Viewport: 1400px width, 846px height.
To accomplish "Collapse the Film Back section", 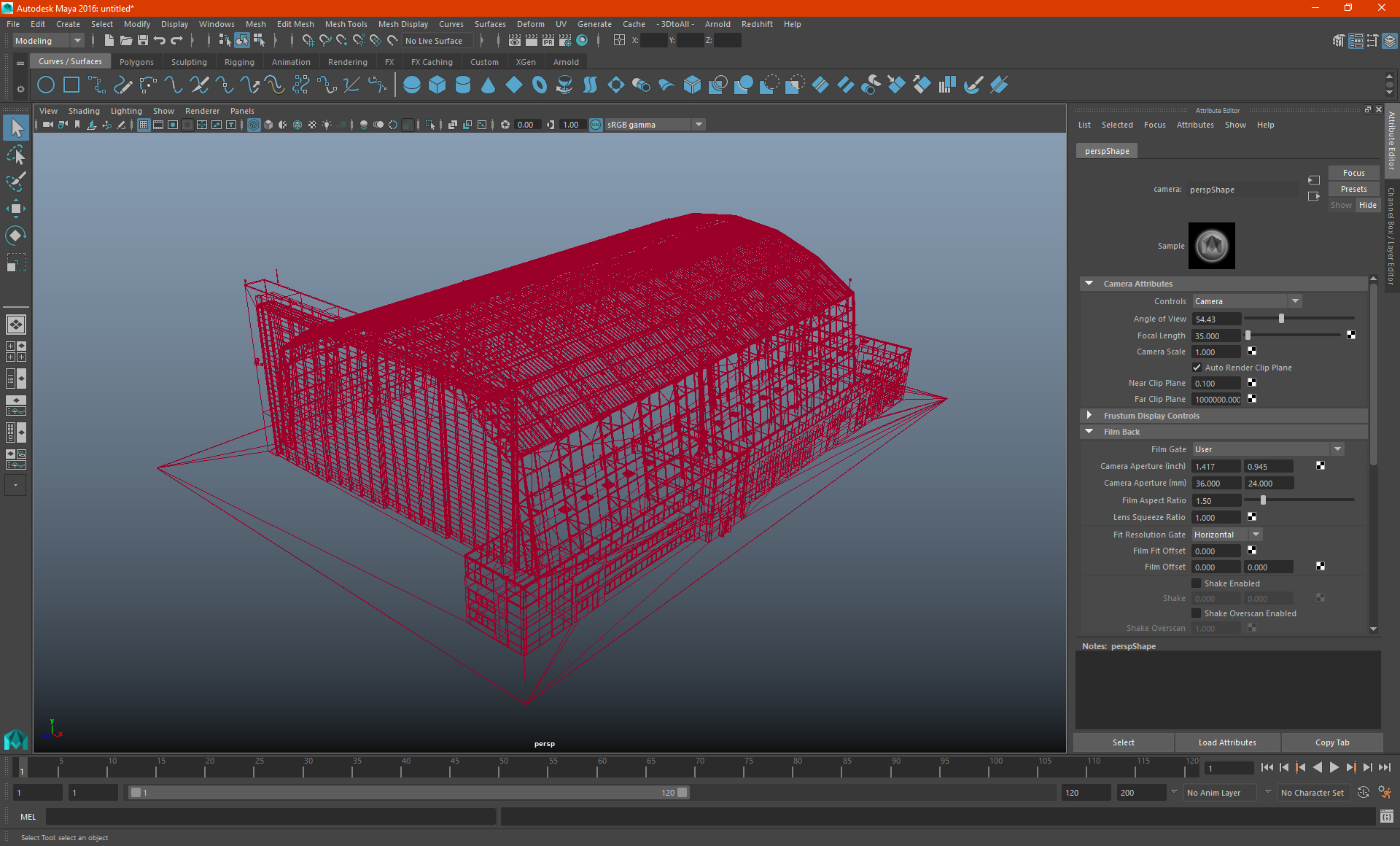I will click(1089, 432).
